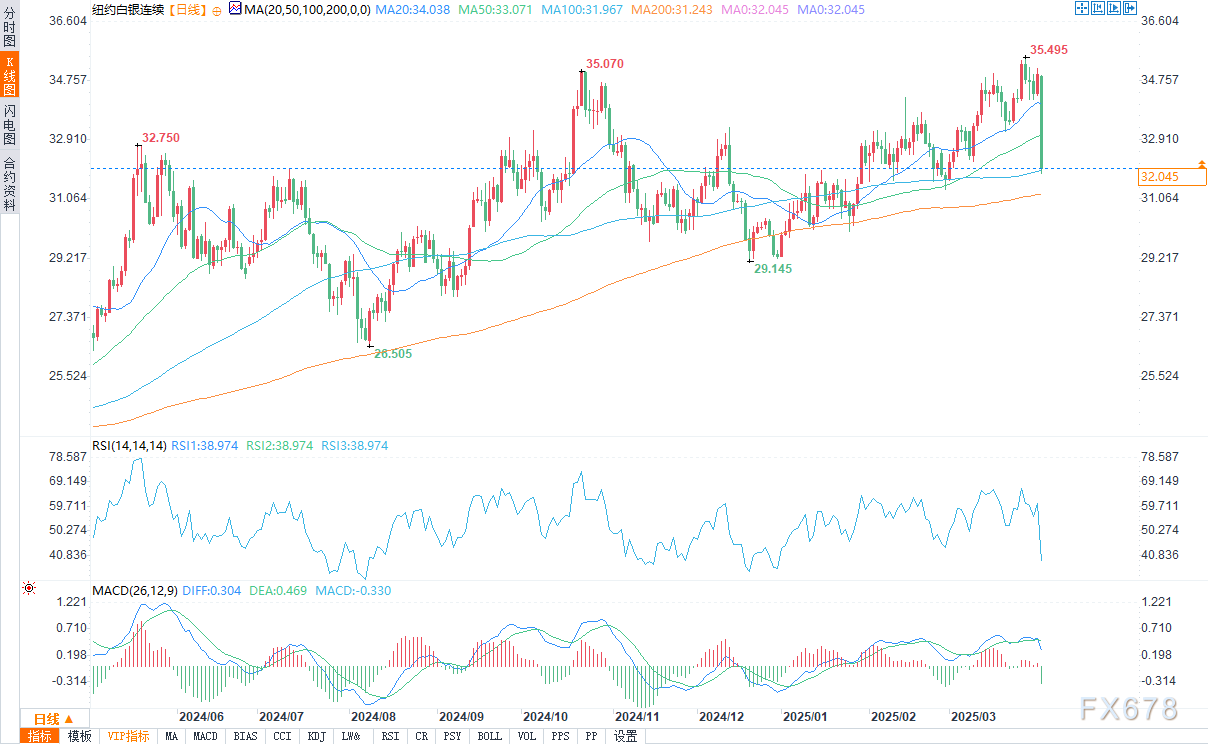Click the orange arrow above 32.045 price tag
Screen dimensions: 1208x744
click(1203, 161)
